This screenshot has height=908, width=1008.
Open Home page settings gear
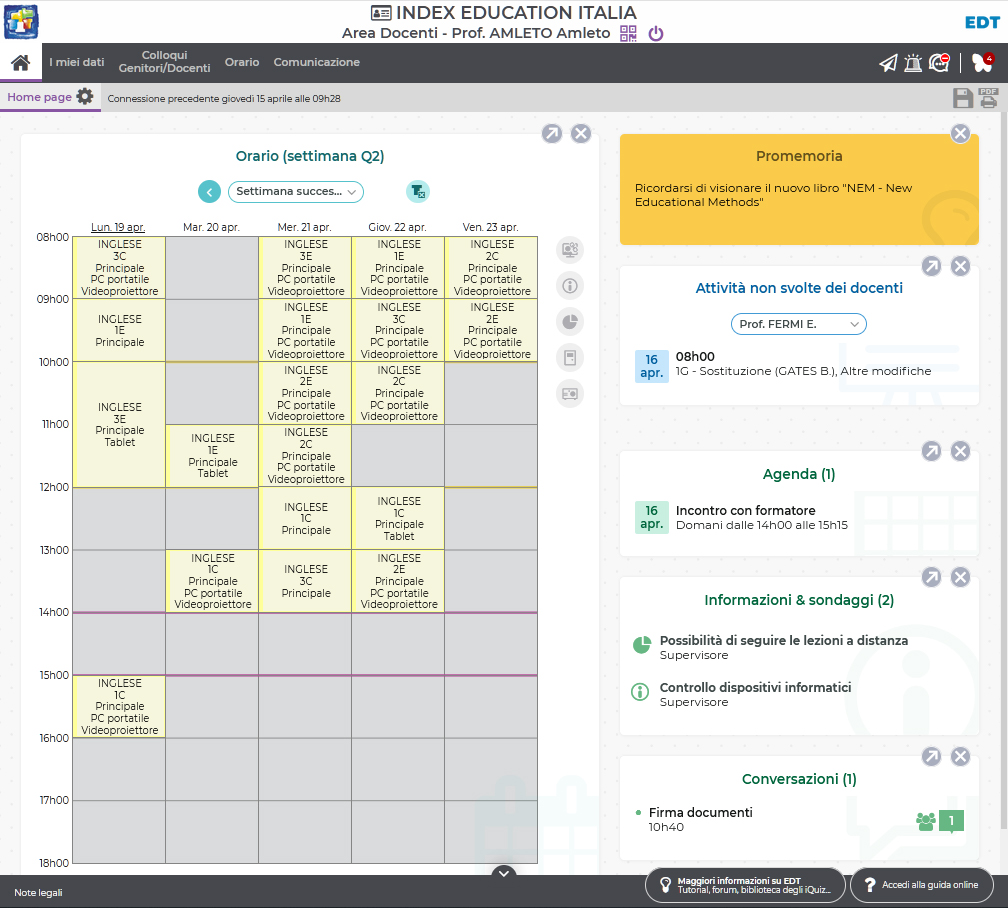click(85, 97)
